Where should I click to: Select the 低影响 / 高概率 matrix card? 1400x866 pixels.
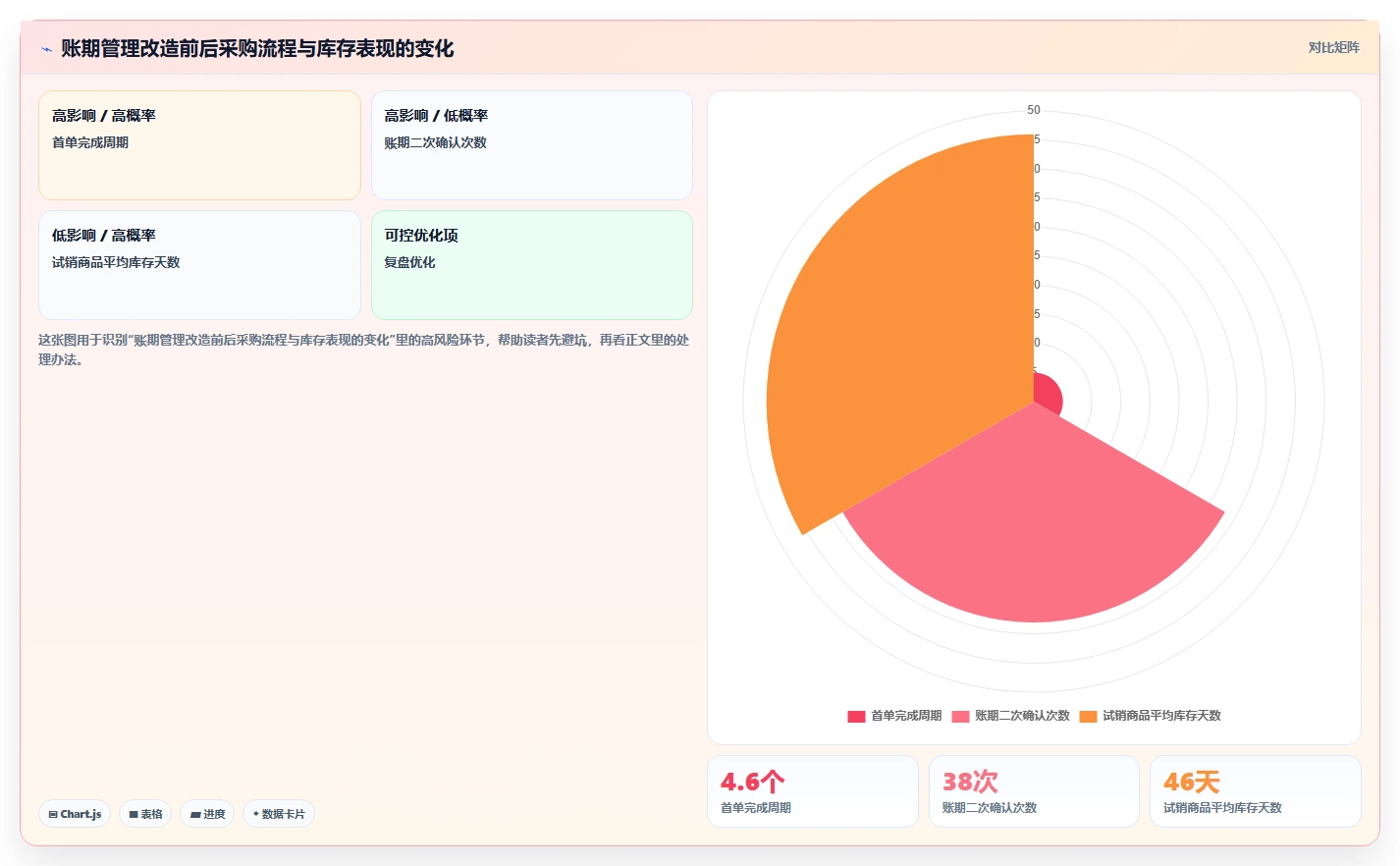(x=199, y=265)
